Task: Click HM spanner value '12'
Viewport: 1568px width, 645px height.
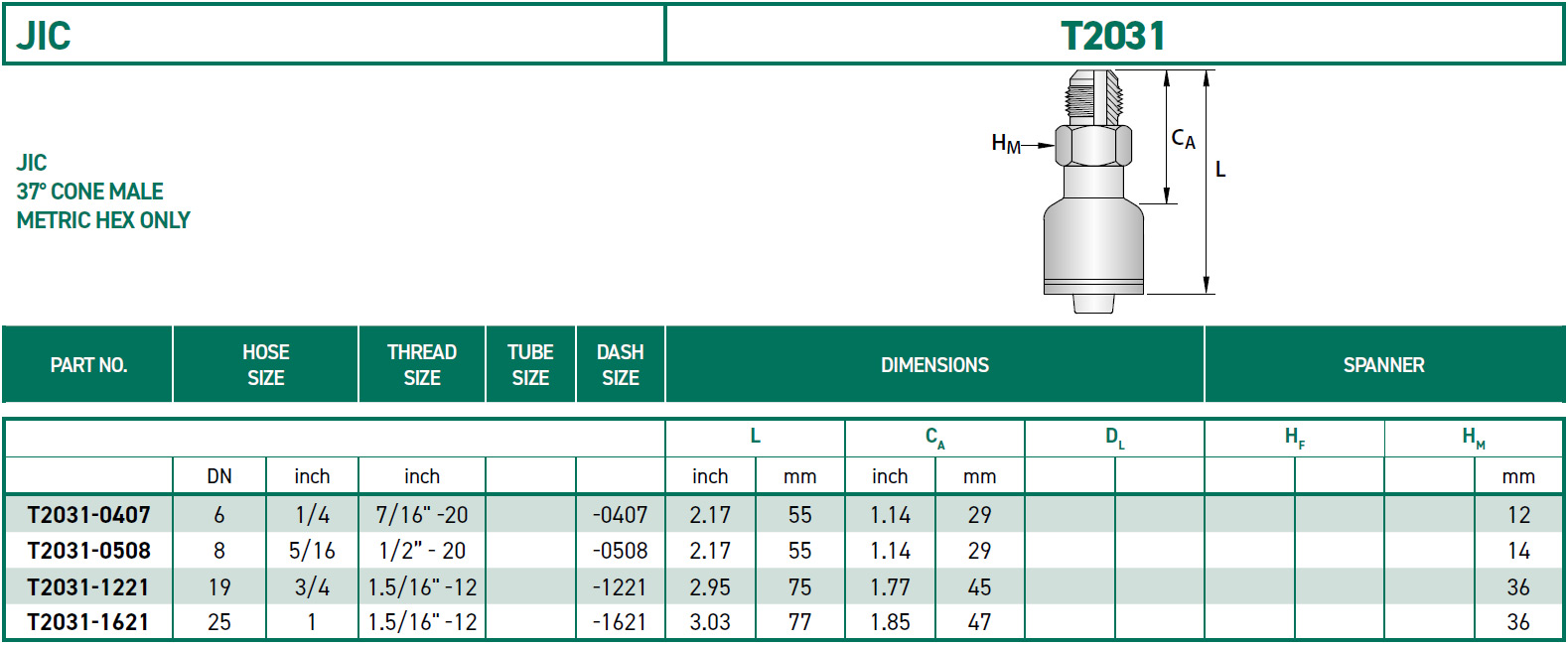Action: pos(1518,515)
